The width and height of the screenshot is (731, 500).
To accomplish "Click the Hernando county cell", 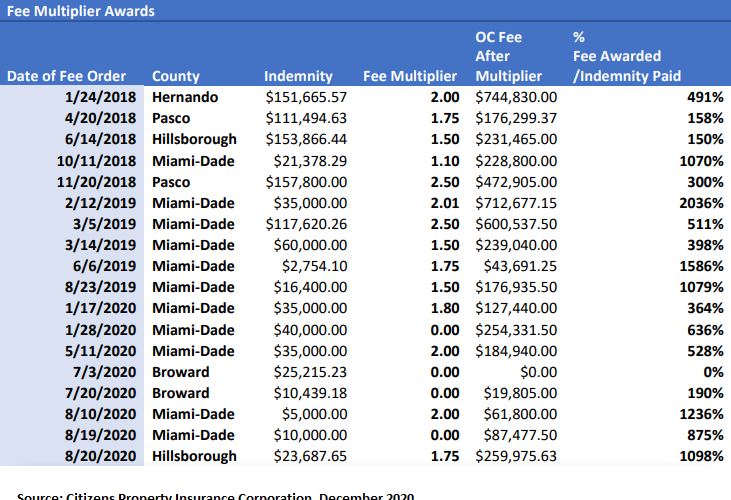I will pyautogui.click(x=185, y=98).
